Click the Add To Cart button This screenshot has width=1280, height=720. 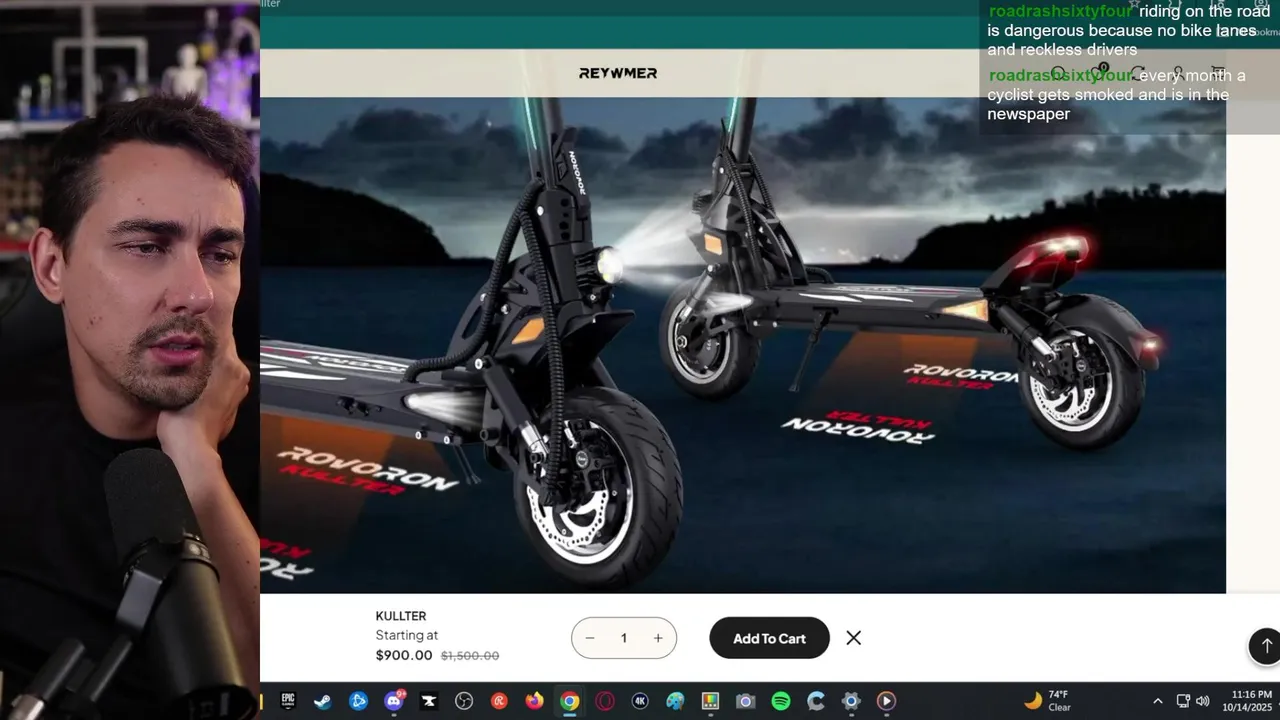pos(769,638)
